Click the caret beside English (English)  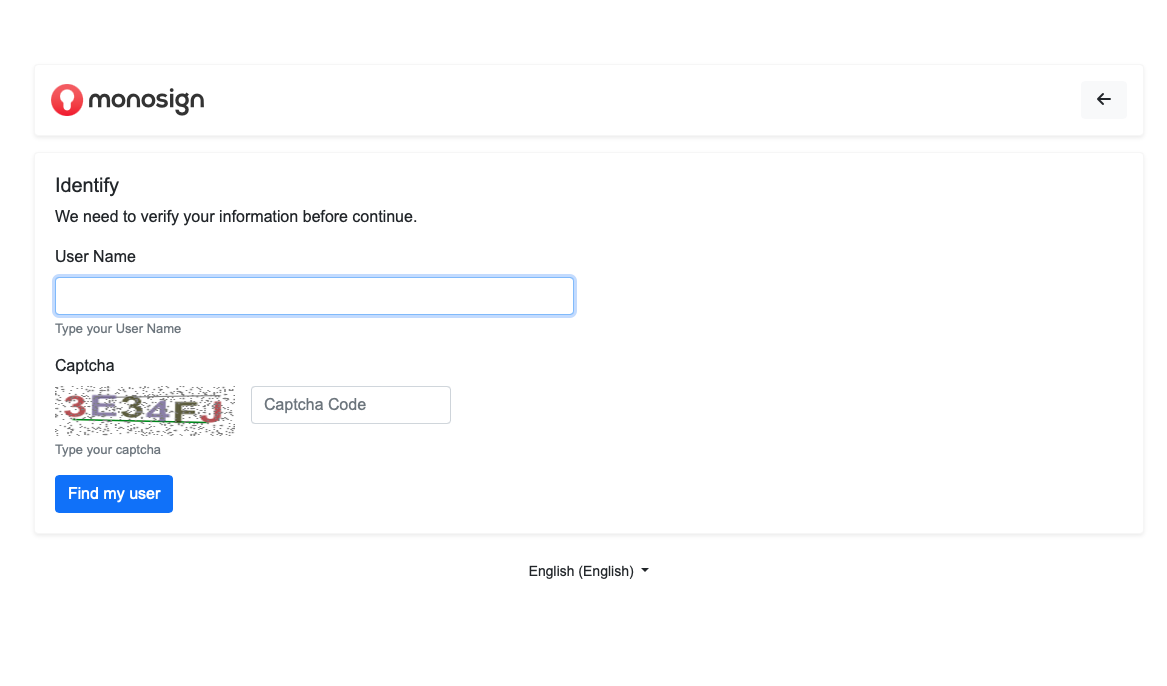click(x=645, y=571)
